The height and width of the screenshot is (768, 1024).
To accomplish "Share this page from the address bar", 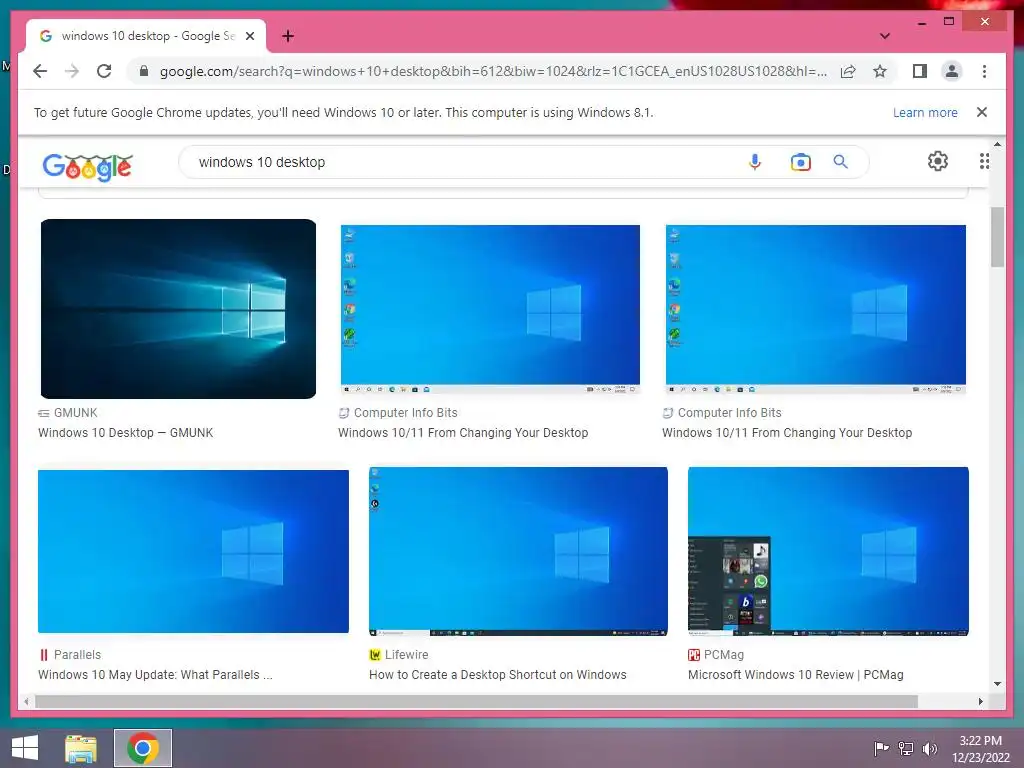I will tap(848, 71).
